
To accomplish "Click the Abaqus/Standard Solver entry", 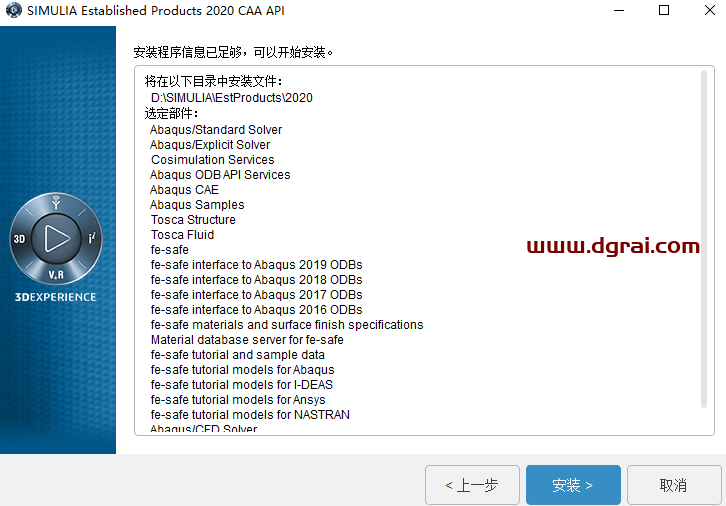I will click(x=216, y=130).
